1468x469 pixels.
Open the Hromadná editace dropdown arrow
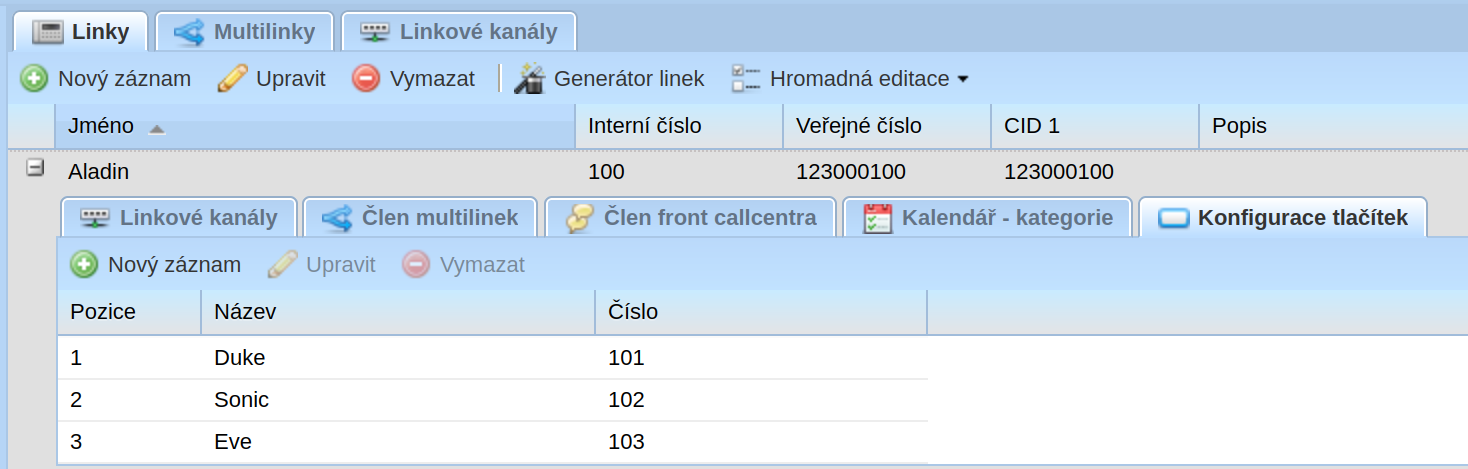pos(963,79)
